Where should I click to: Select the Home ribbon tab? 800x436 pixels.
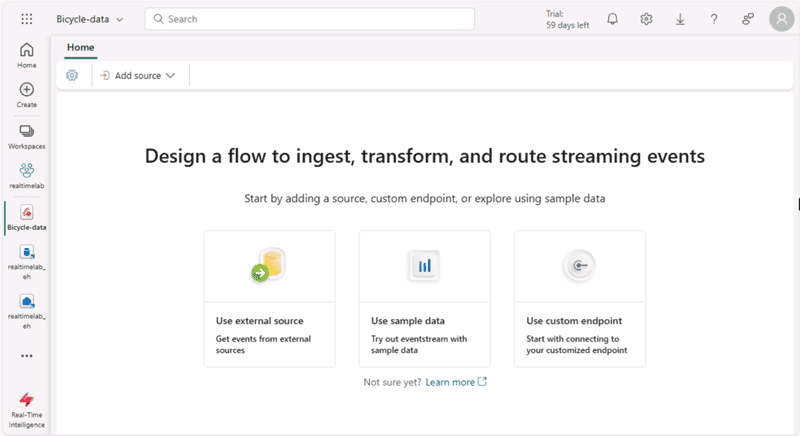coord(80,46)
